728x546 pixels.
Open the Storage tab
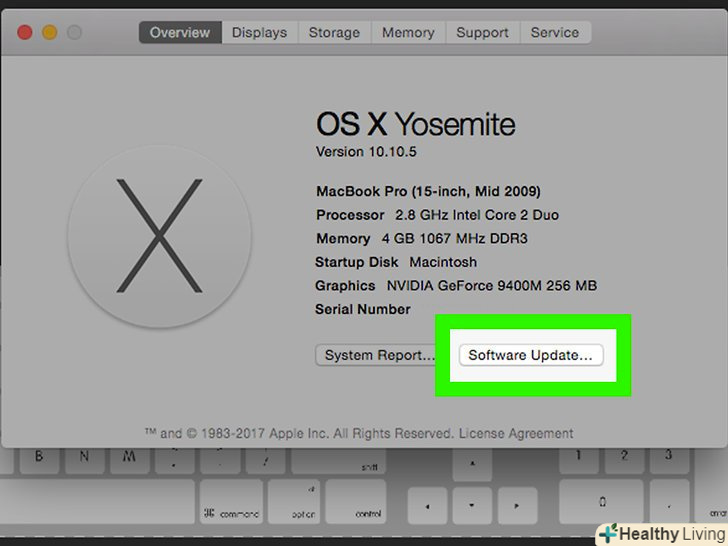click(334, 32)
